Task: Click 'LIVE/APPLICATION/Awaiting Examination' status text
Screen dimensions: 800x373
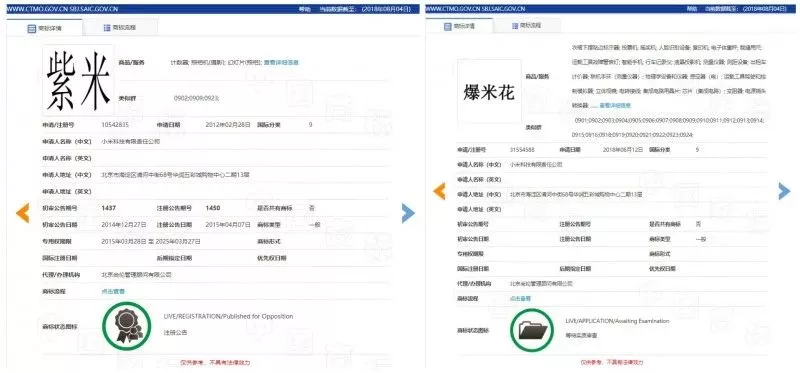Action: pyautogui.click(x=617, y=321)
